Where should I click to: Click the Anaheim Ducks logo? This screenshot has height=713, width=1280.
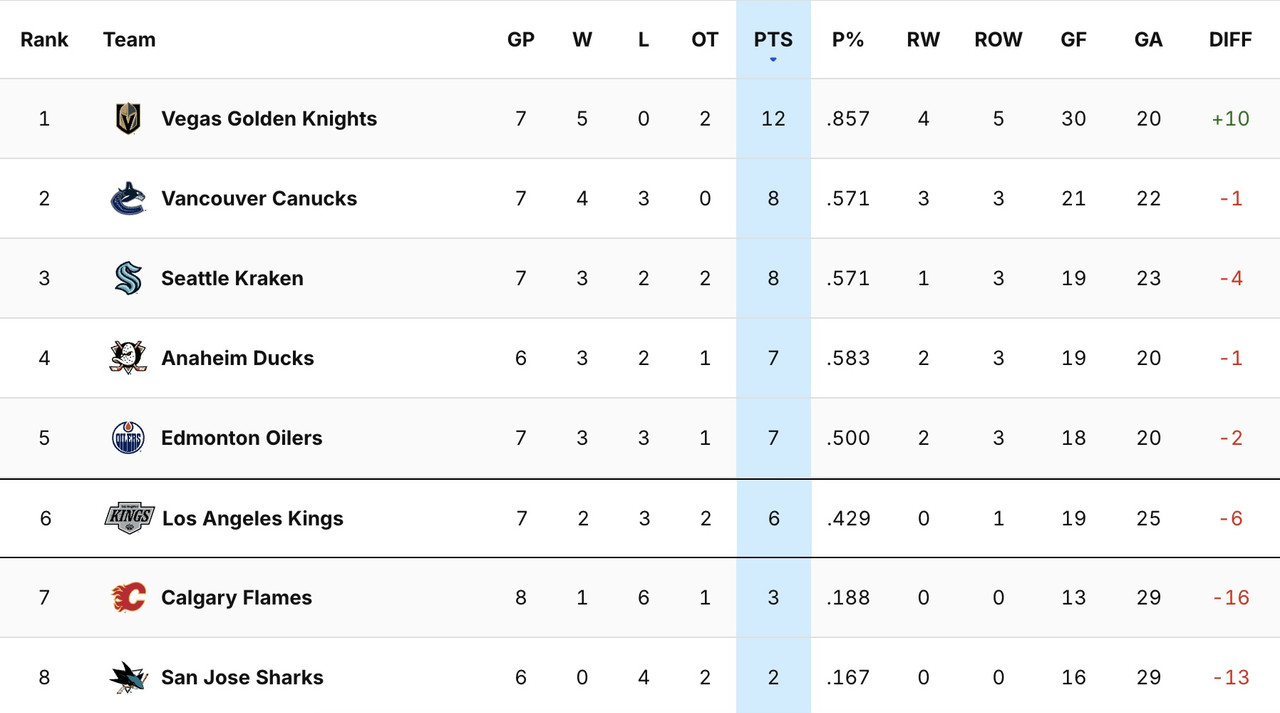128,358
